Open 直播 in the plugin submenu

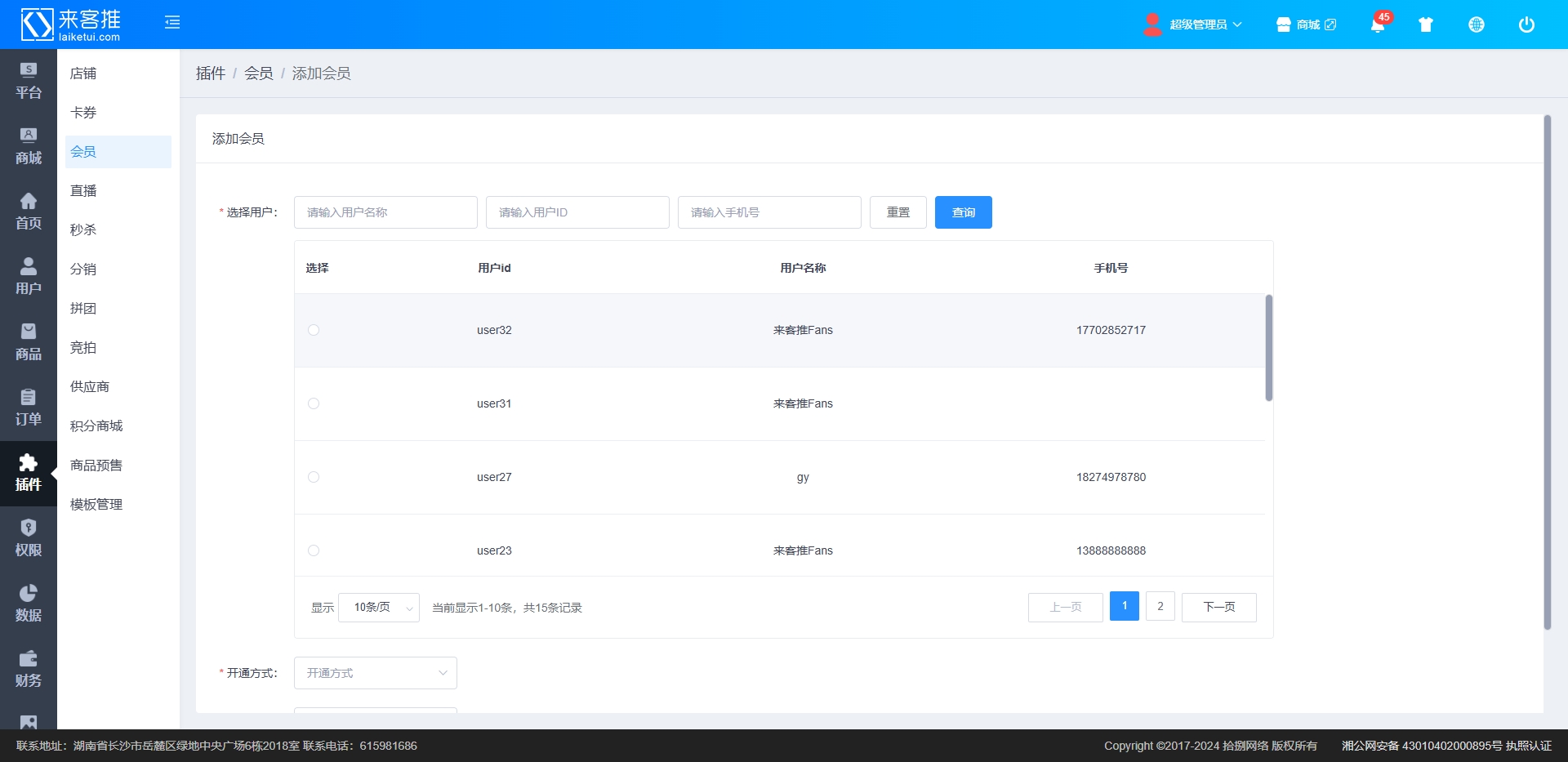click(83, 191)
